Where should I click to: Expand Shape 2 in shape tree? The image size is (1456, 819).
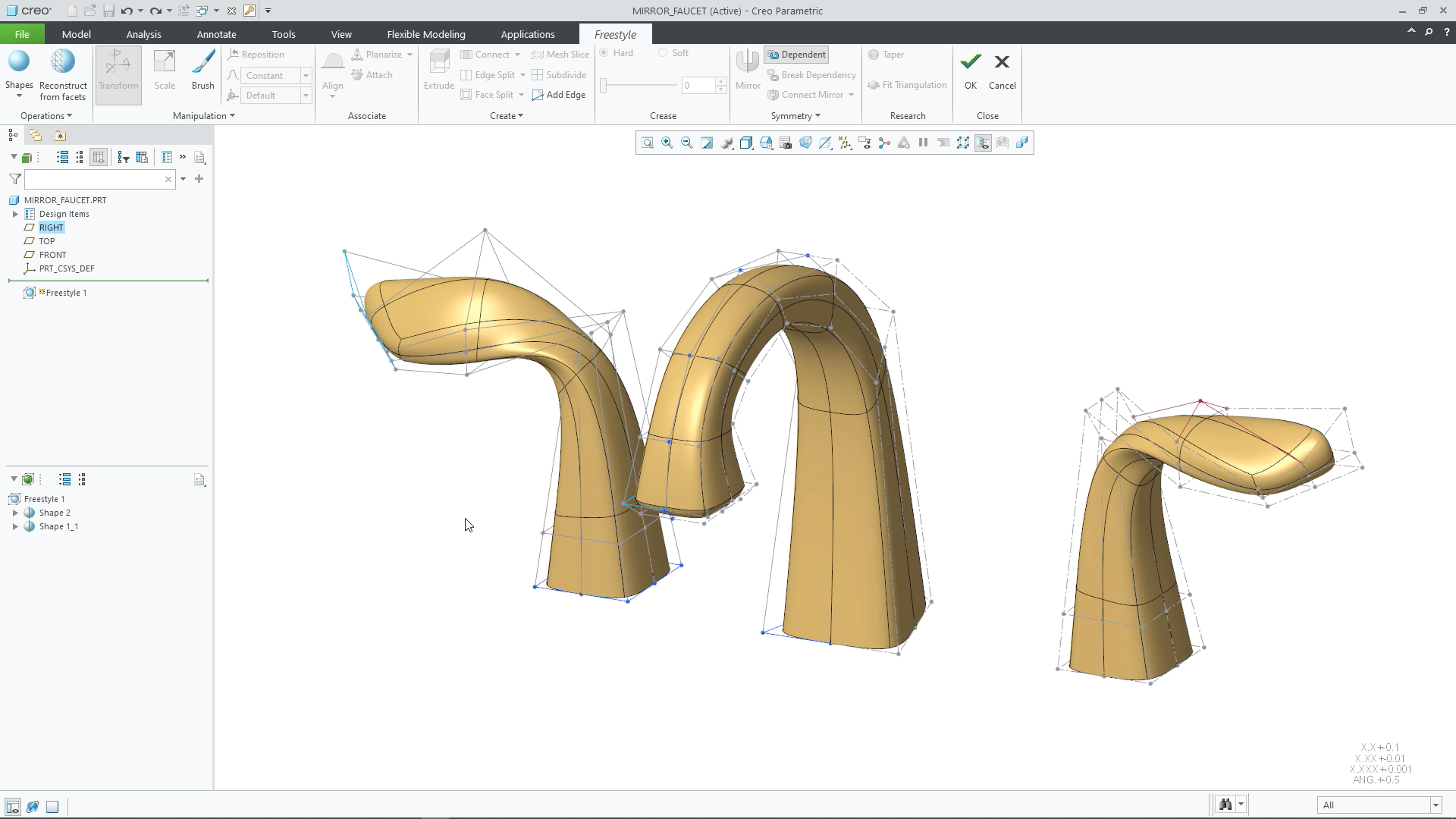click(x=15, y=513)
